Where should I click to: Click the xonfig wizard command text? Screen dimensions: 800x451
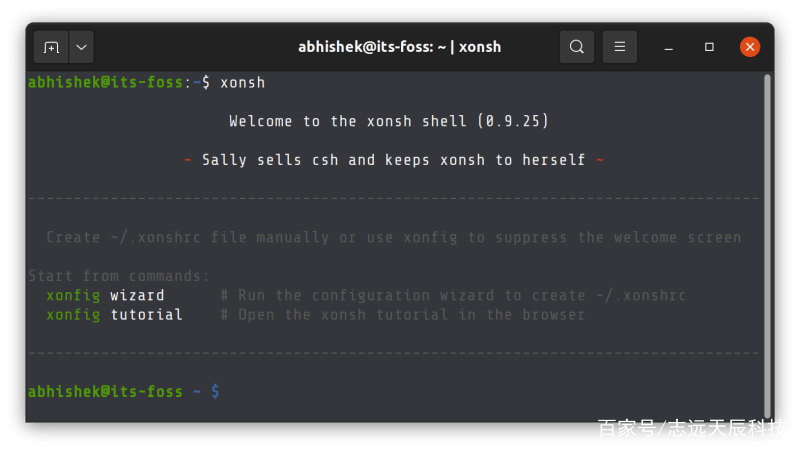click(106, 295)
